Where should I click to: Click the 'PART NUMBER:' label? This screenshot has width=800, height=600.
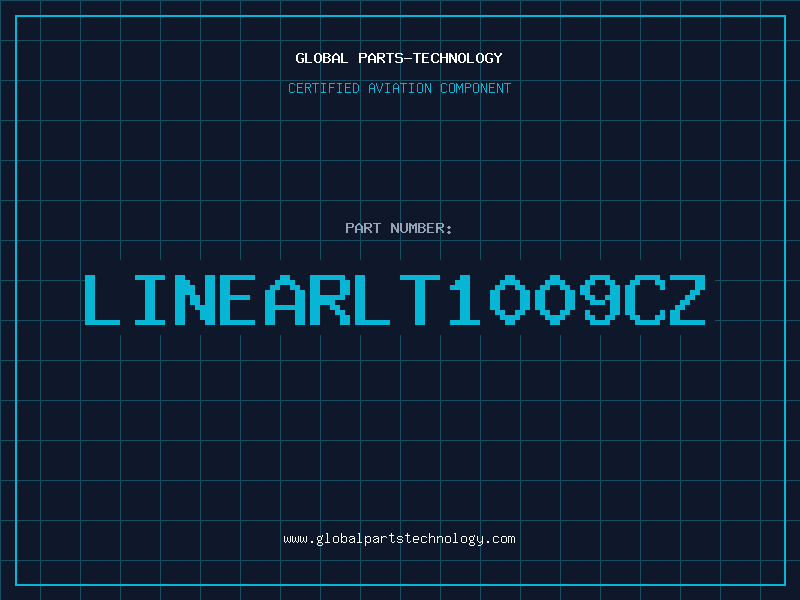pyautogui.click(x=399, y=228)
